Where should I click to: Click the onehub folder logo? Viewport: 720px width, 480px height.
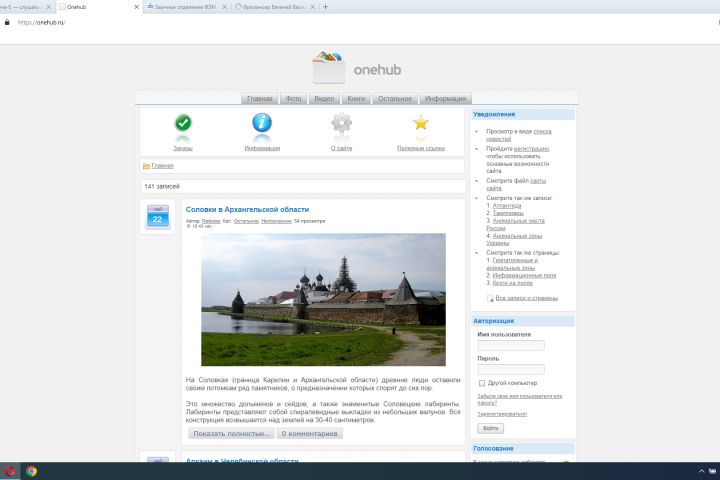point(329,68)
